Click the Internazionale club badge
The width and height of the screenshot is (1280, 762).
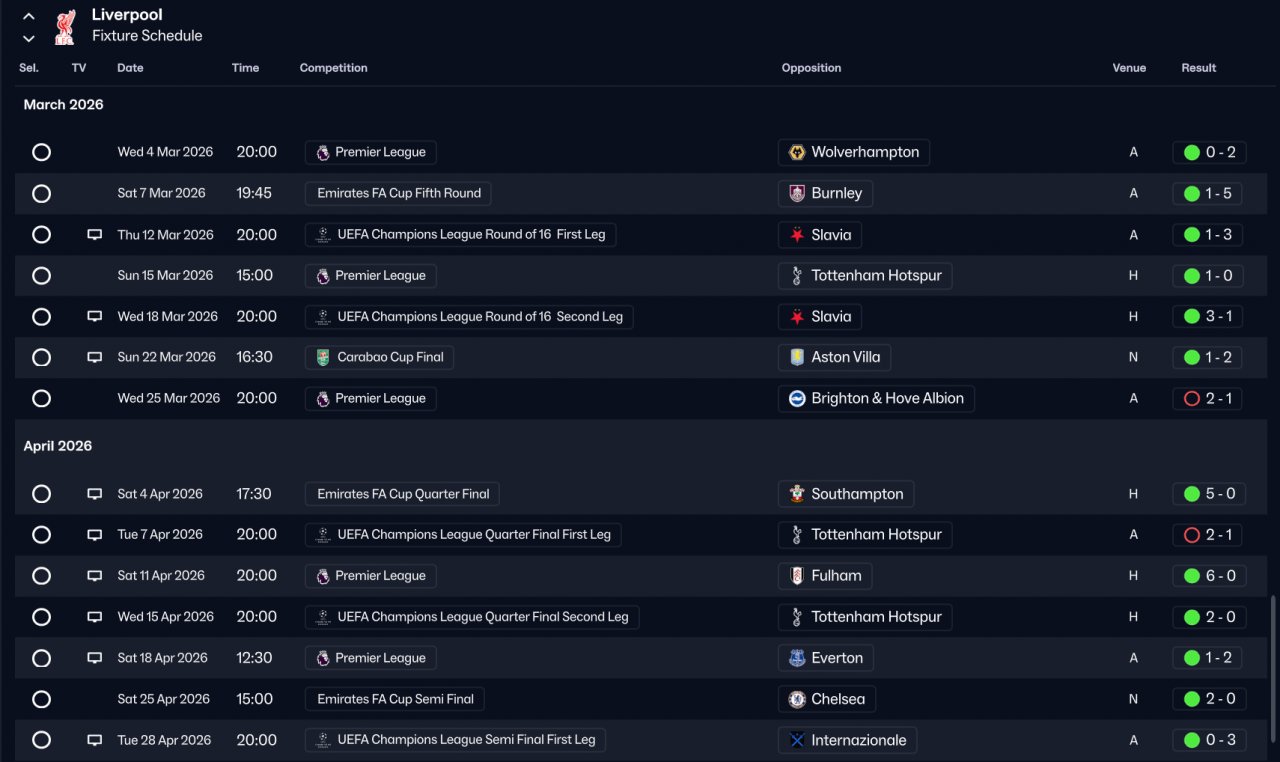point(797,741)
